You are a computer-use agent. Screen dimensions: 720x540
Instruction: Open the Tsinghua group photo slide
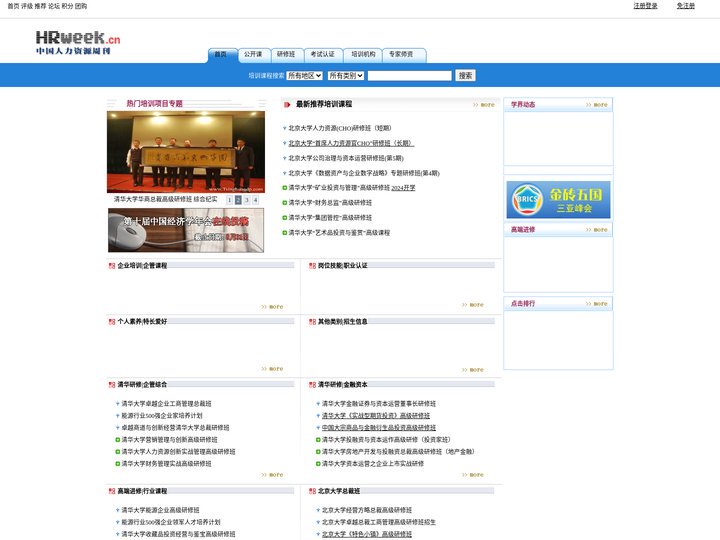[186, 152]
